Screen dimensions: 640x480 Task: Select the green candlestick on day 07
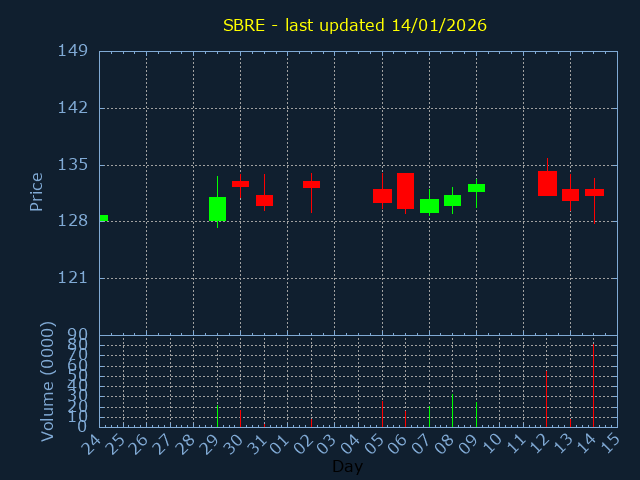pyautogui.click(x=429, y=206)
